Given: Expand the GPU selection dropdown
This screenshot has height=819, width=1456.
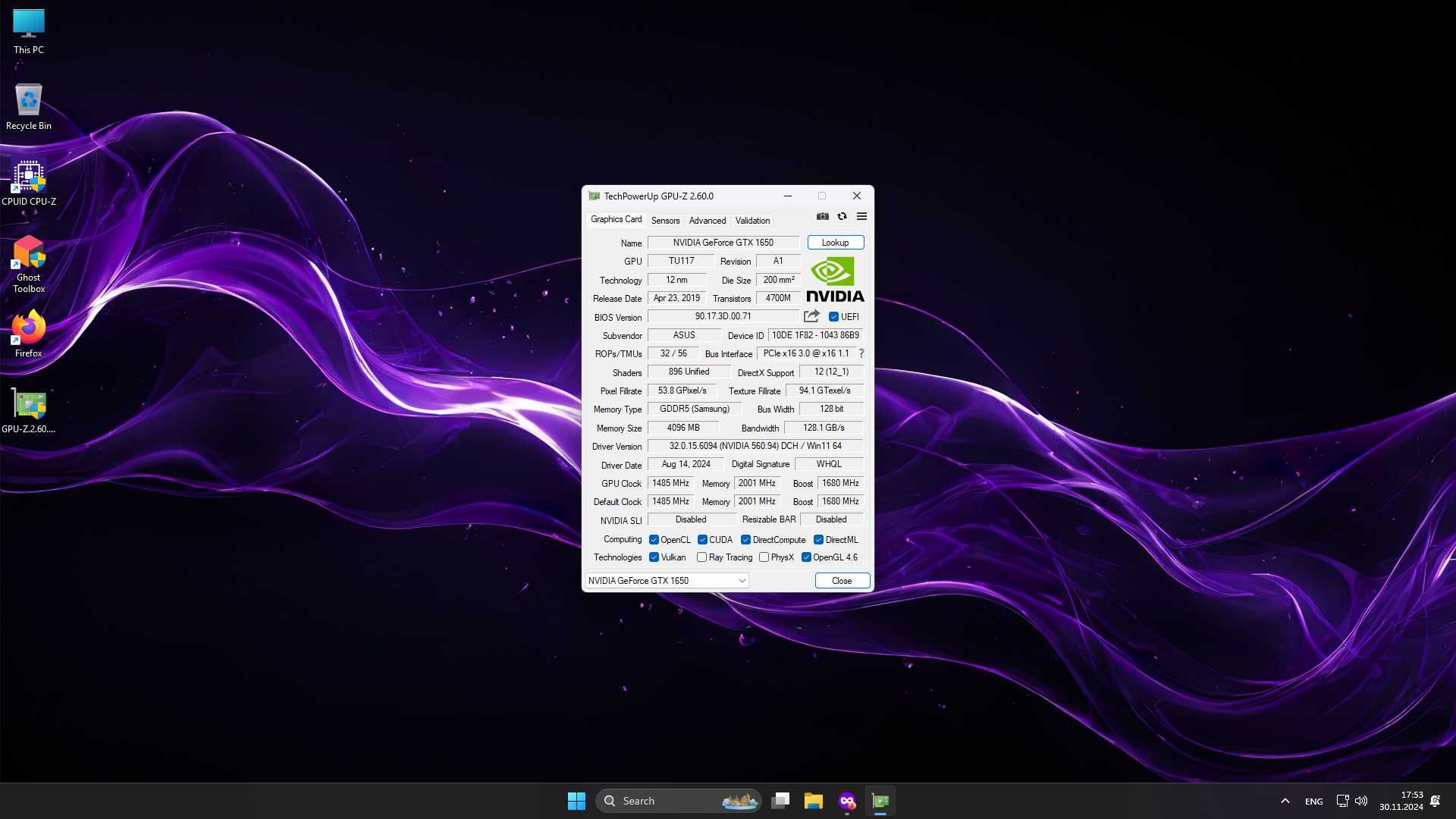Looking at the screenshot, I should [x=667, y=581].
